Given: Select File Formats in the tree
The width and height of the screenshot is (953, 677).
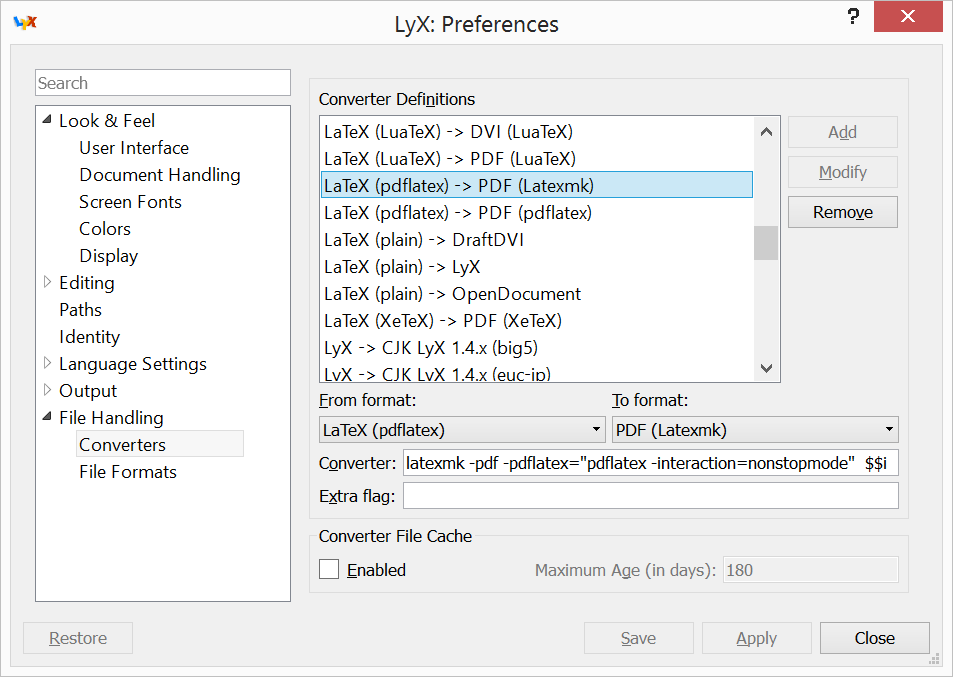Looking at the screenshot, I should tap(128, 472).
